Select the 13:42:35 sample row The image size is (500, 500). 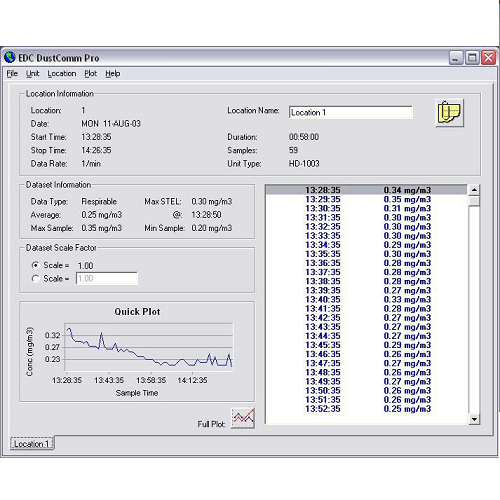[x=367, y=318]
